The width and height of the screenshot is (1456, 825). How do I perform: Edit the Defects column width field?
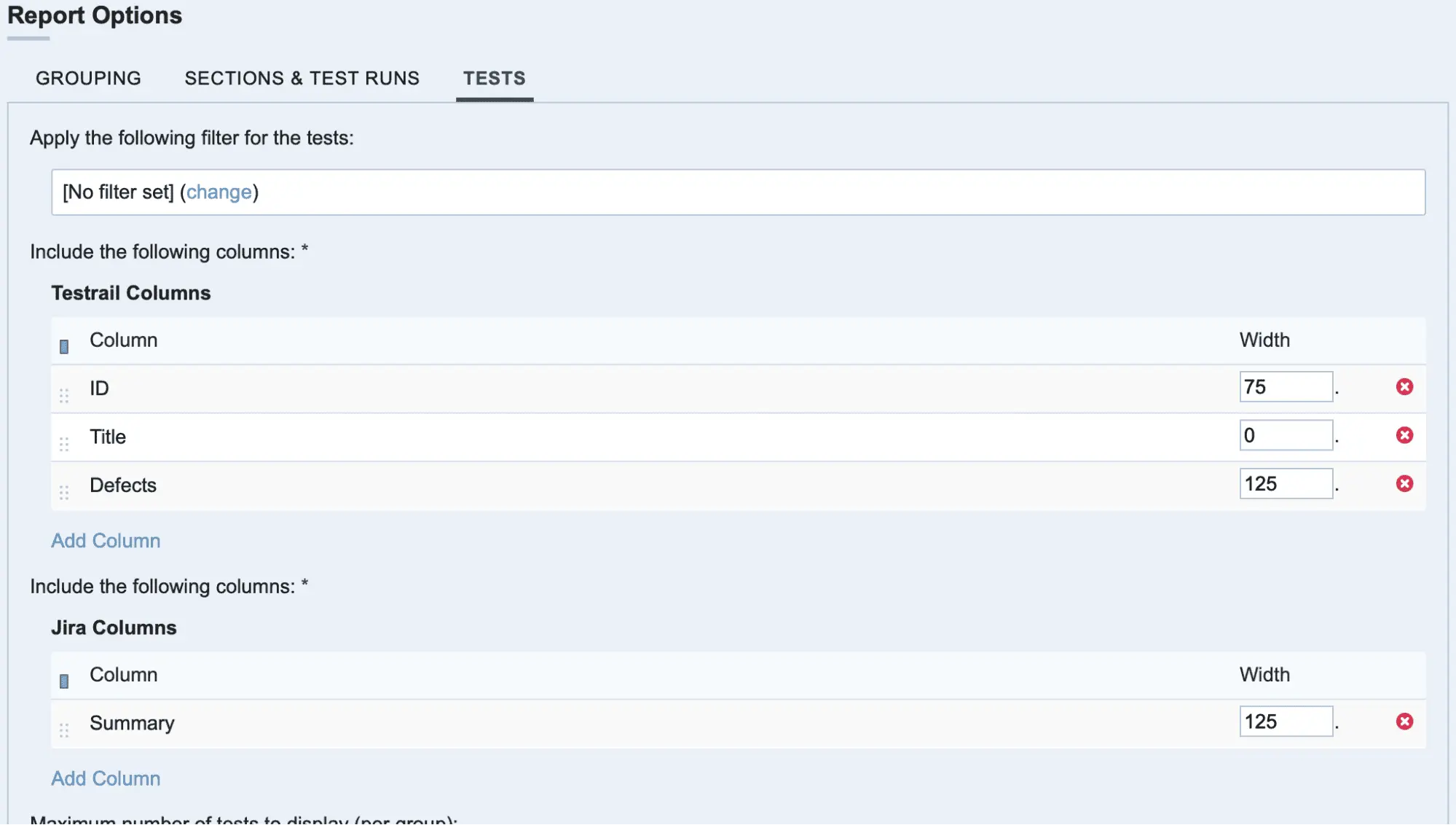click(1286, 484)
